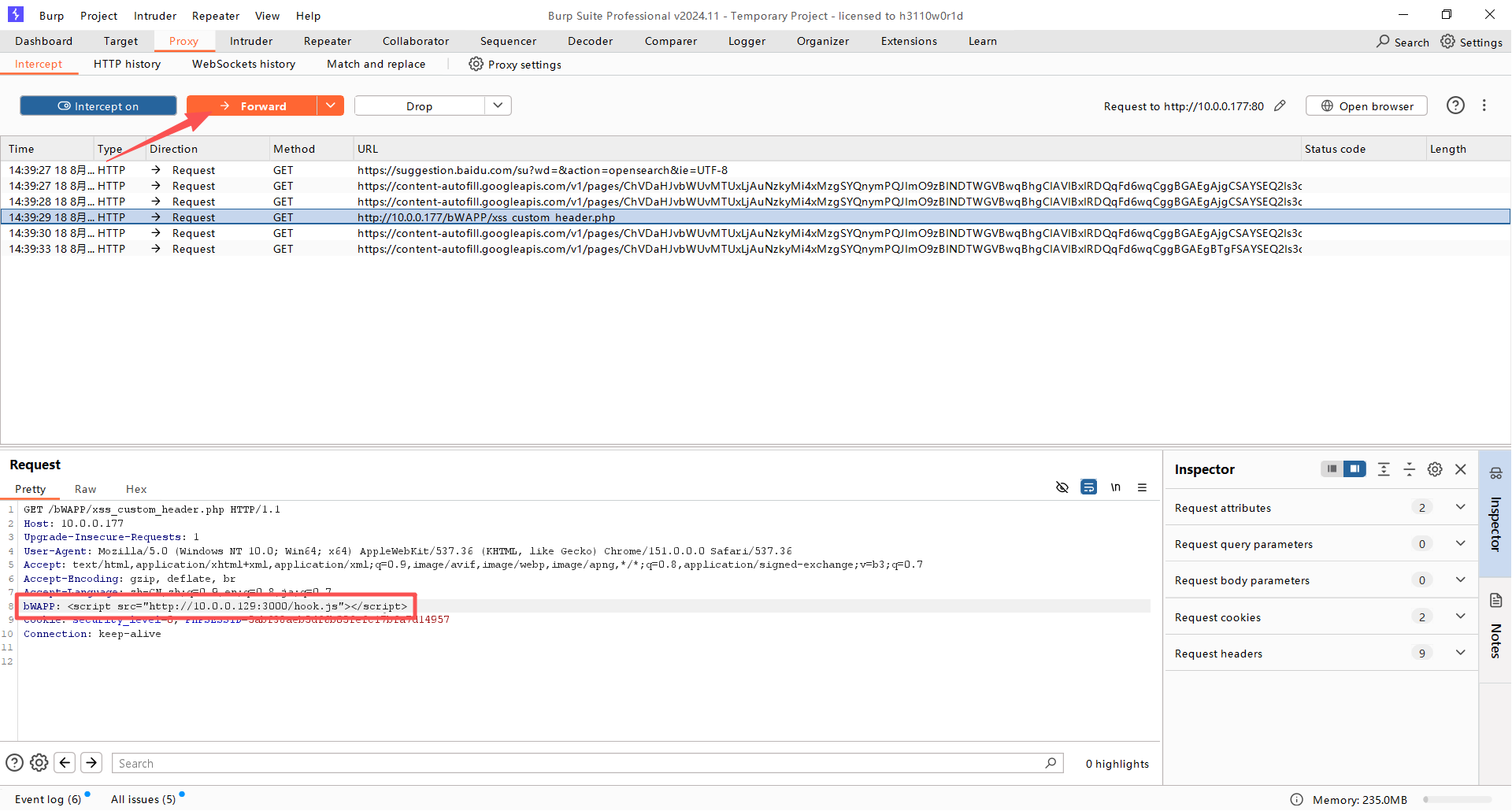Switch Inspector to side-by-side layout view
This screenshot has height=811, width=1512.
point(1354,469)
